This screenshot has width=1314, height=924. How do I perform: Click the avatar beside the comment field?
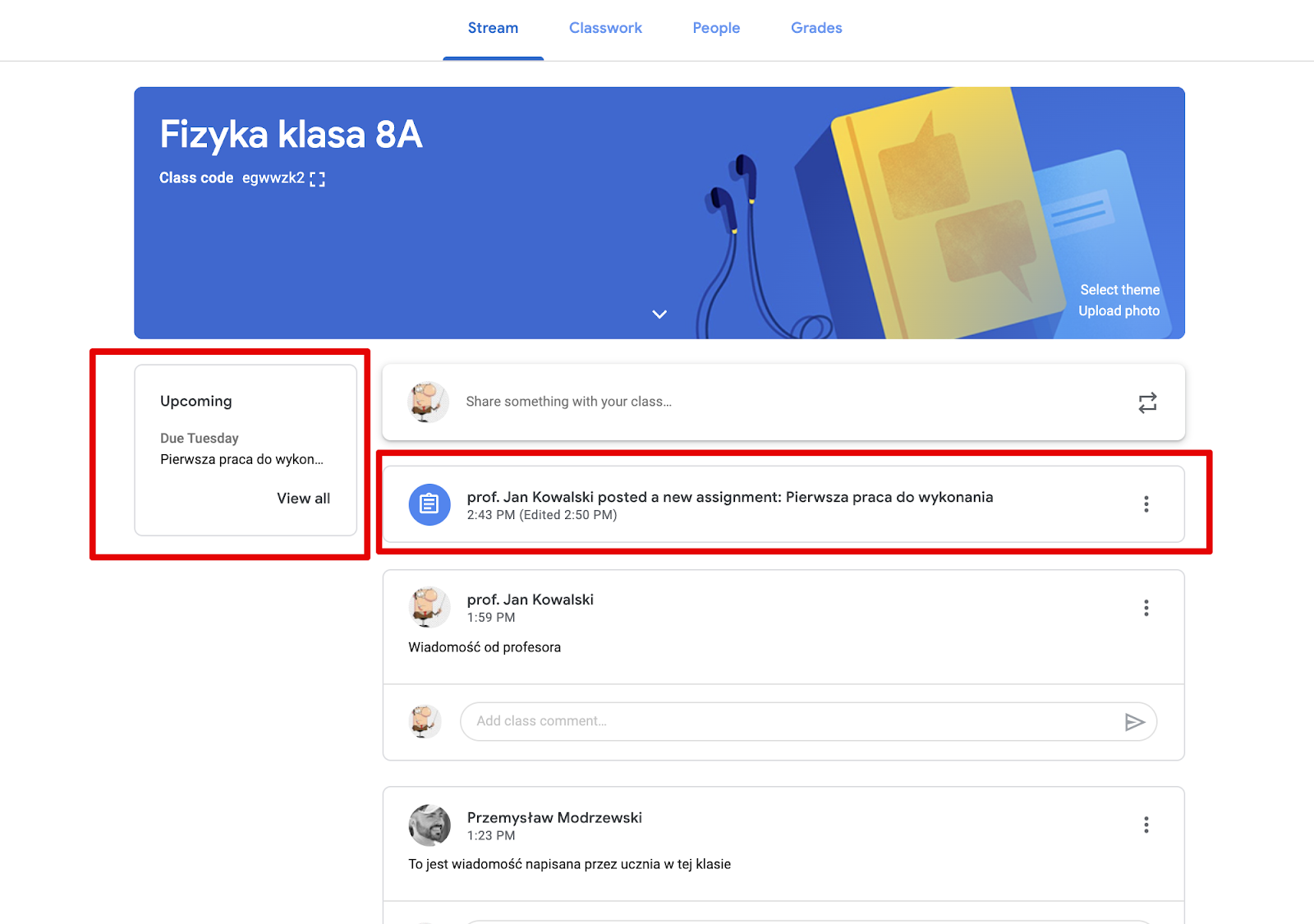coord(425,722)
